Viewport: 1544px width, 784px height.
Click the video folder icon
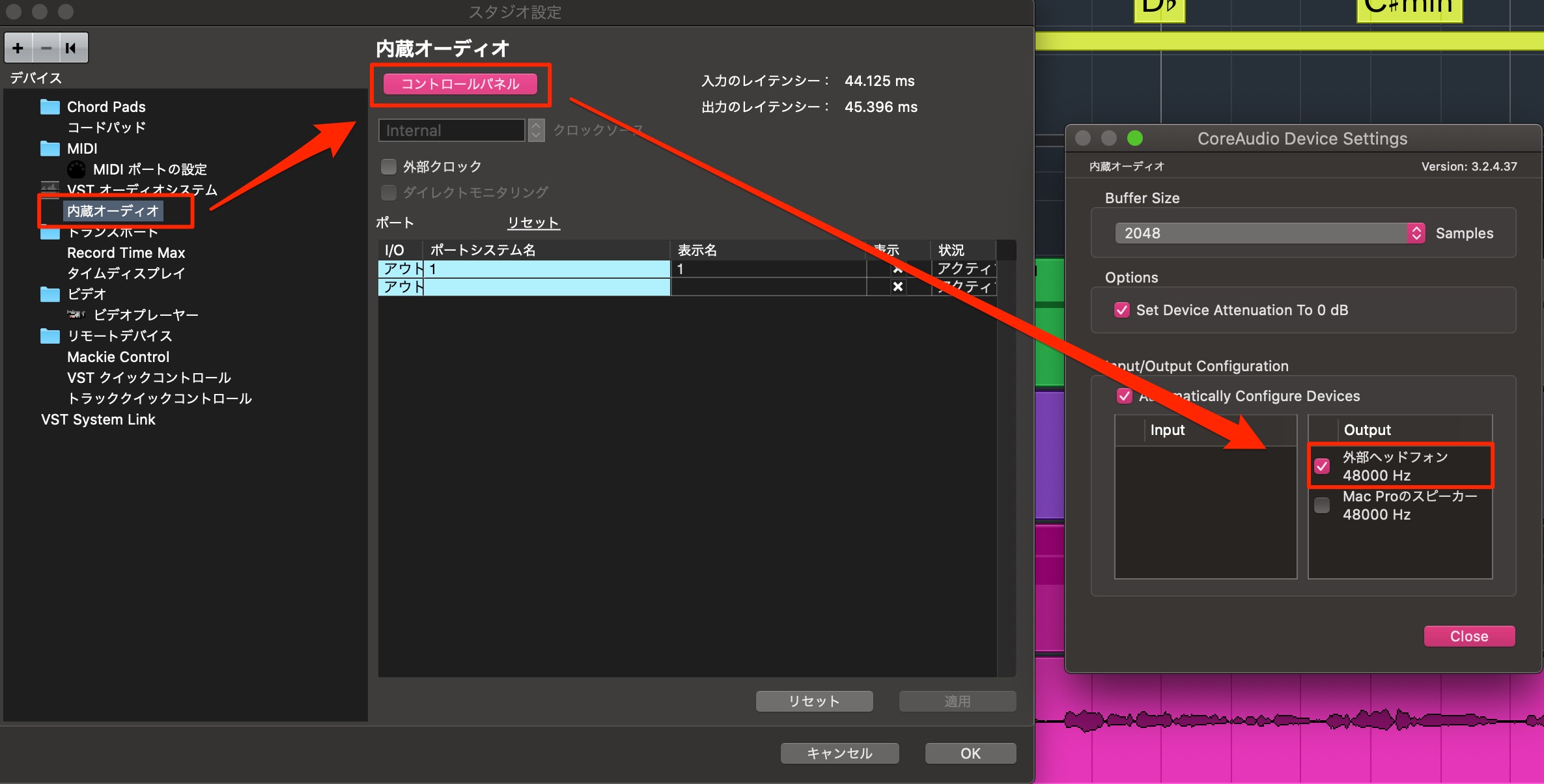coord(50,294)
